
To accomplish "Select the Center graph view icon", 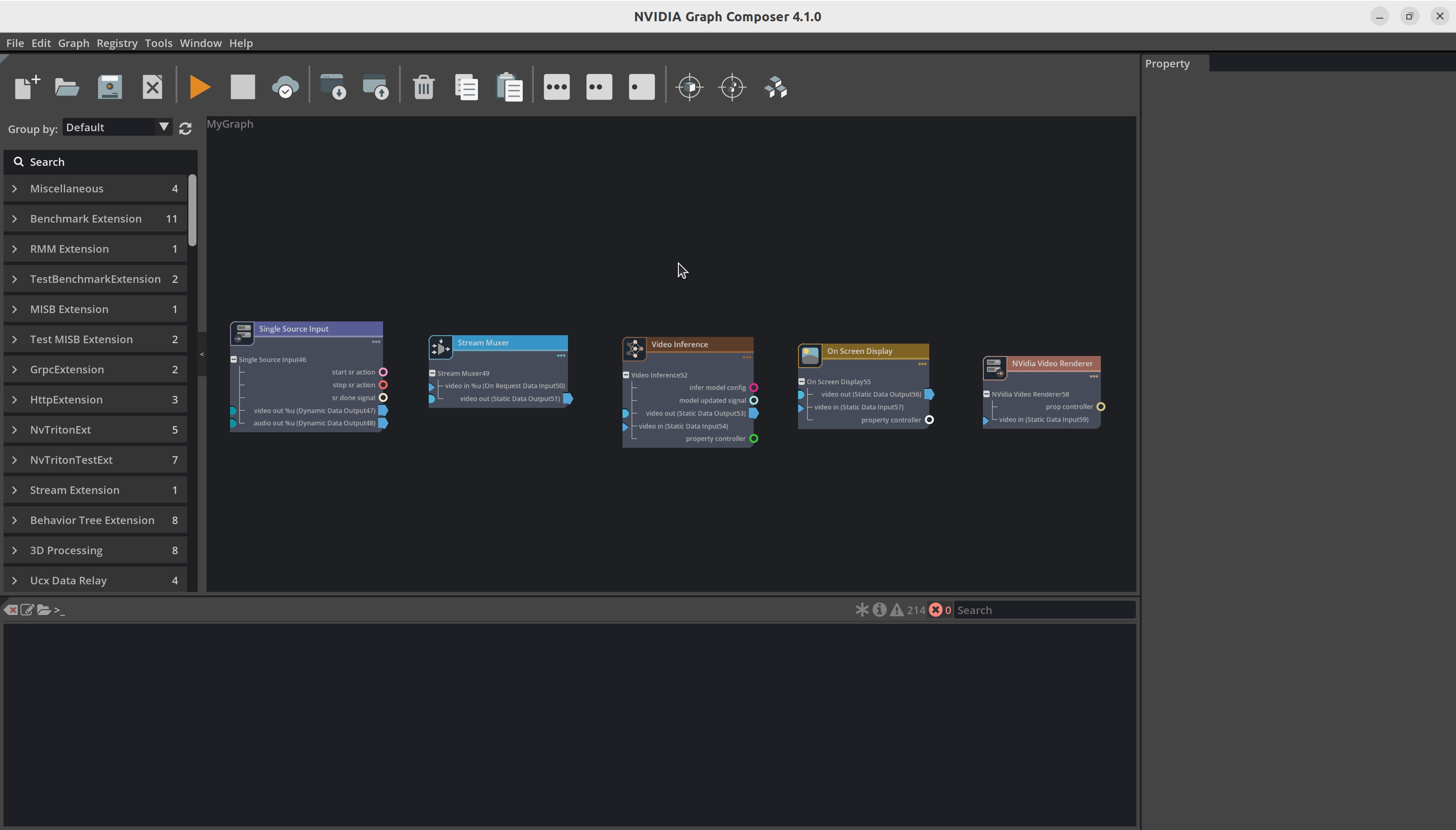I will 733,87.
